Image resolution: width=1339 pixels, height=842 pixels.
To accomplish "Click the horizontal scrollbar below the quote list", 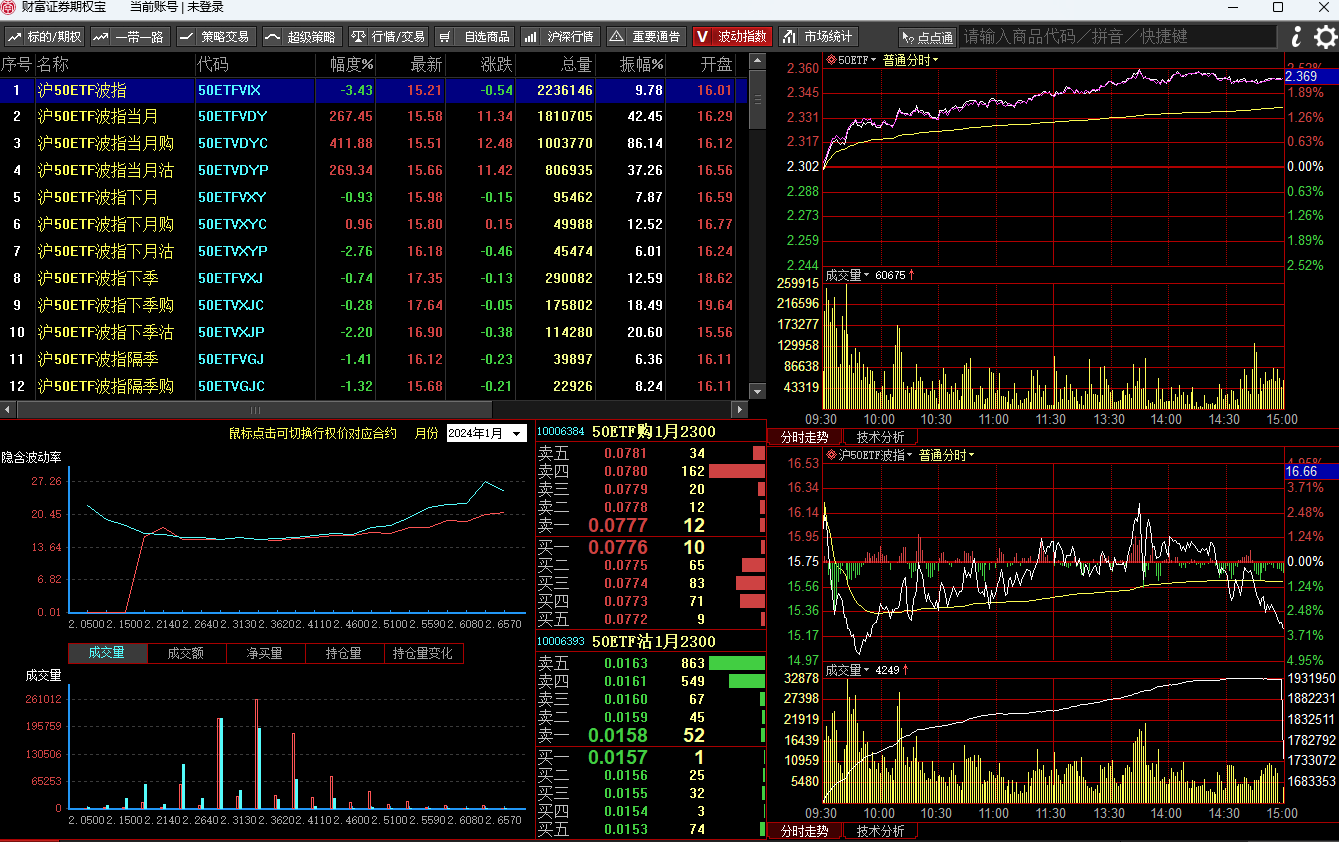I will point(374,410).
